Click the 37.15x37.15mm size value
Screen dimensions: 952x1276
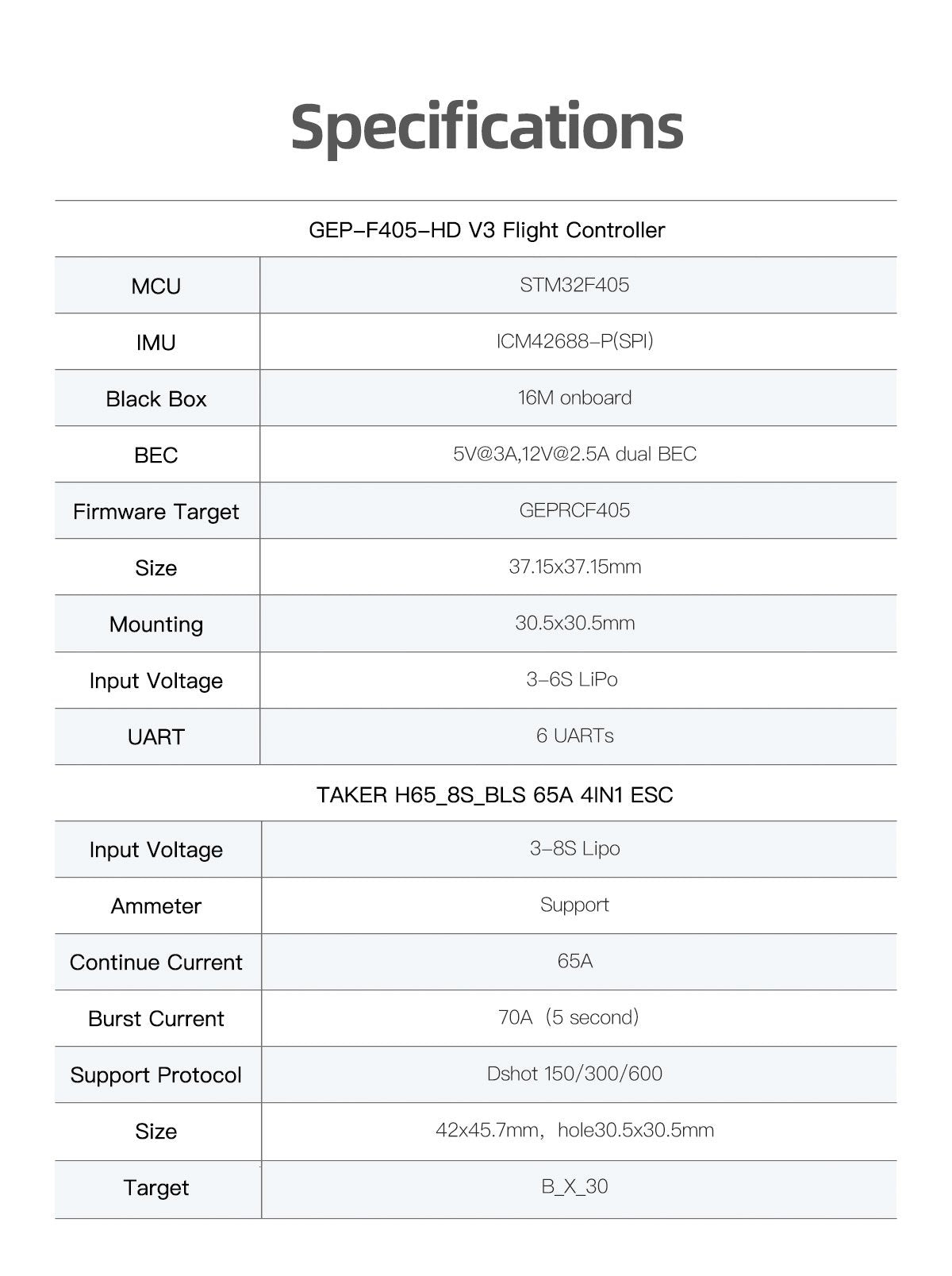coord(574,567)
